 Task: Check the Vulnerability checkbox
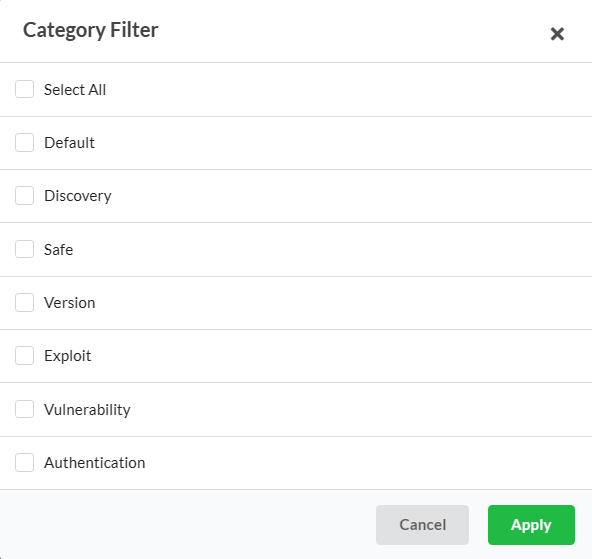25,409
